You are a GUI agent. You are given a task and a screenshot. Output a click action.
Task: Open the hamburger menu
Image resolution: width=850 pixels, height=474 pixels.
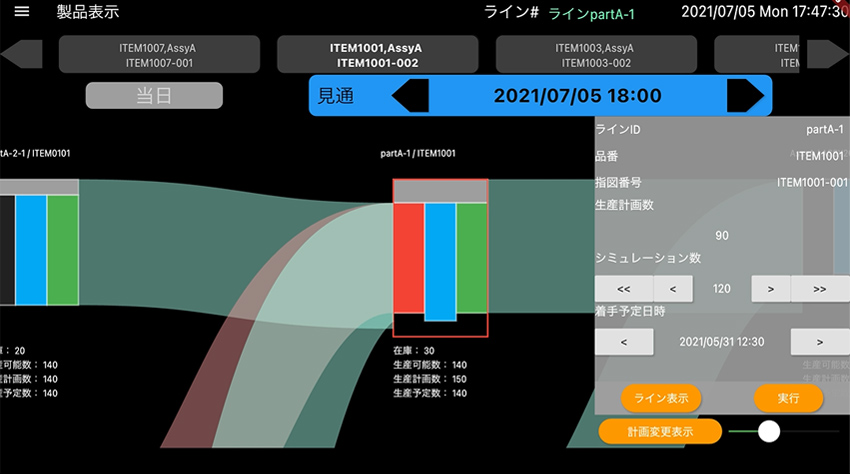[21, 12]
